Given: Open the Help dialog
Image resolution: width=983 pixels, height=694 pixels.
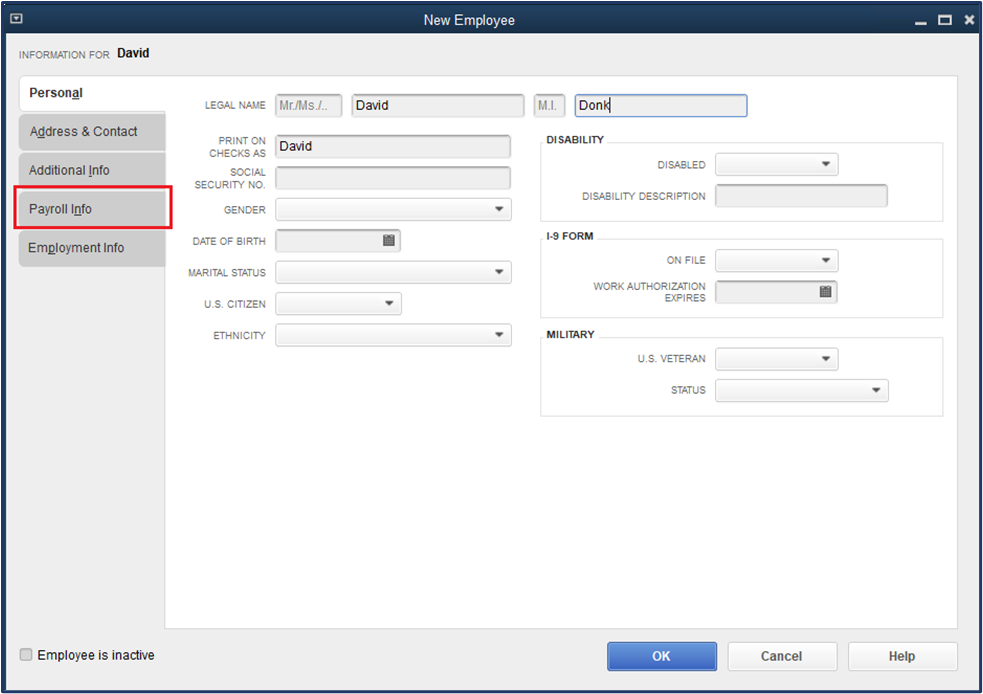Looking at the screenshot, I should (901, 656).
